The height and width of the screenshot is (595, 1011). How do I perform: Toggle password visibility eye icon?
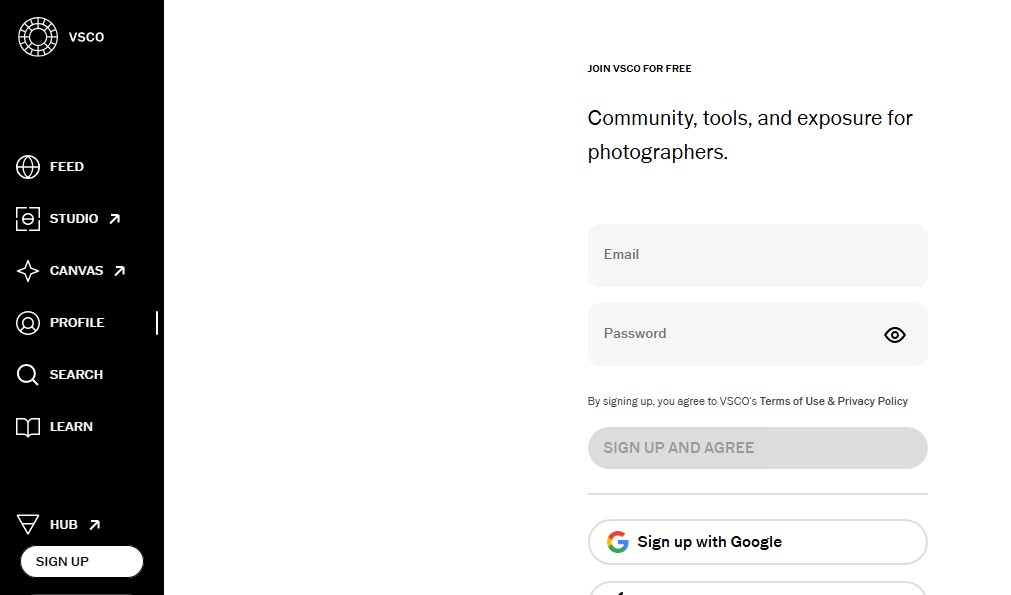895,335
